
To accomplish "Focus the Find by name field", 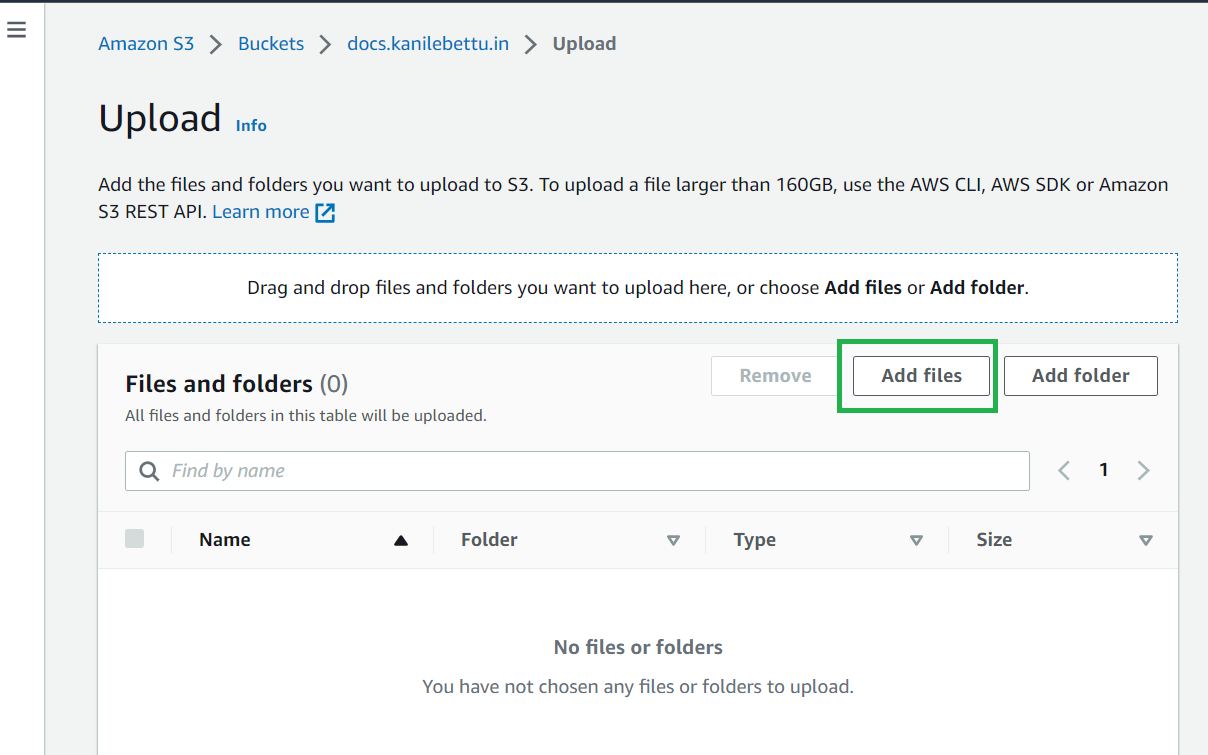I will tap(577, 471).
